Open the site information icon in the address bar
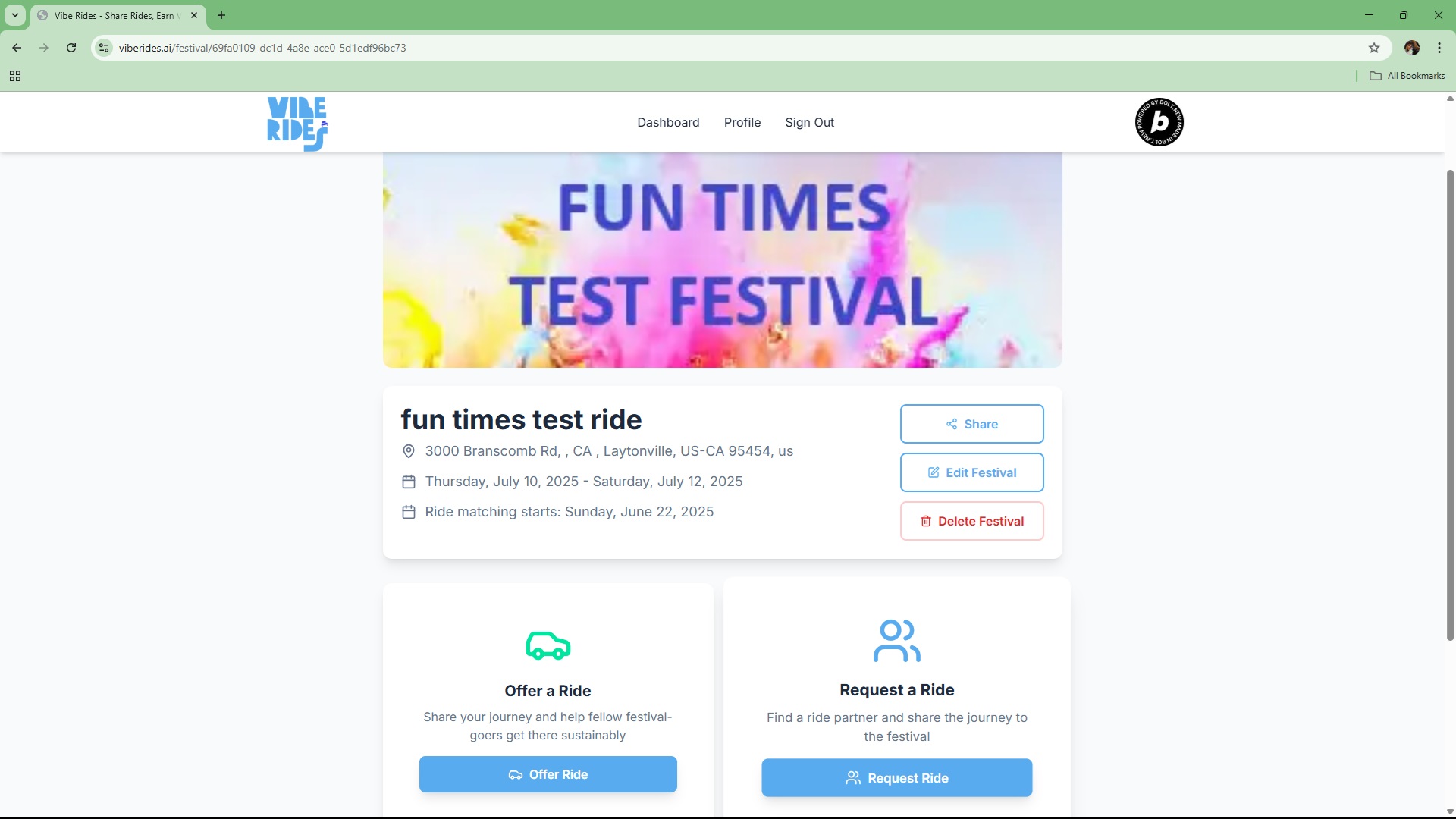The image size is (1456, 819). (x=105, y=48)
